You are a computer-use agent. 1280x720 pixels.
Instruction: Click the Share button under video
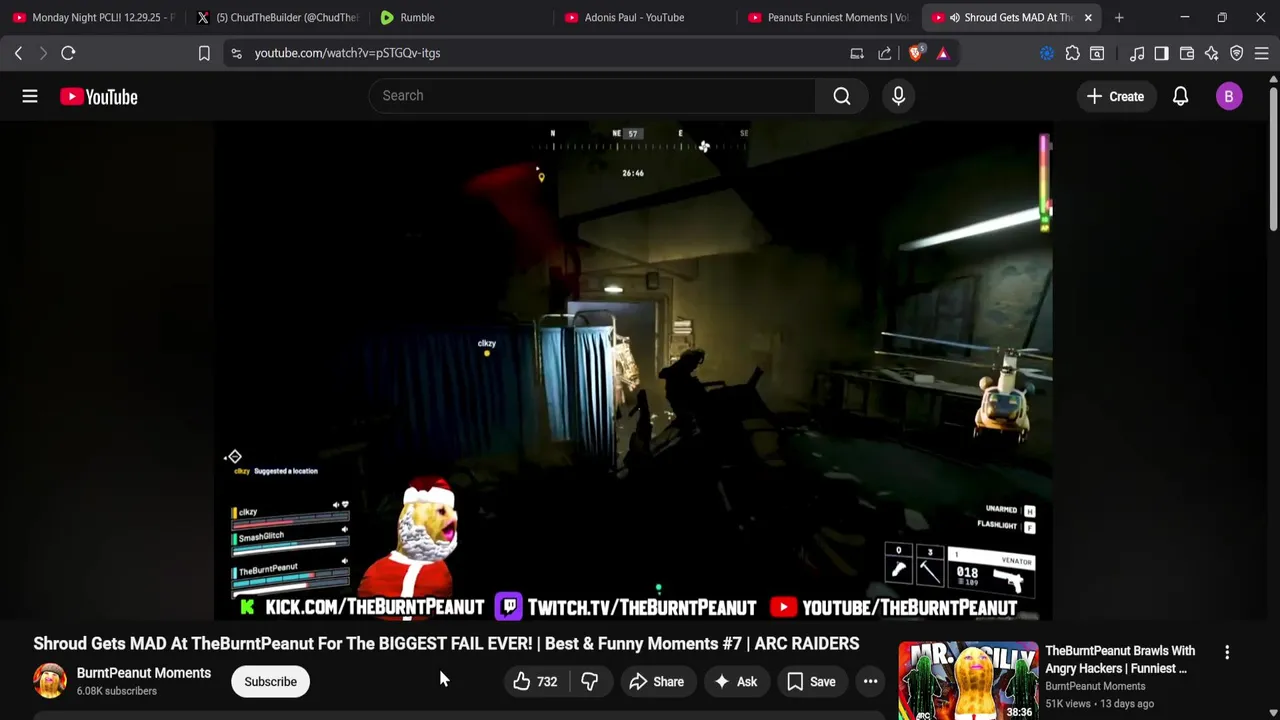pyautogui.click(x=656, y=682)
